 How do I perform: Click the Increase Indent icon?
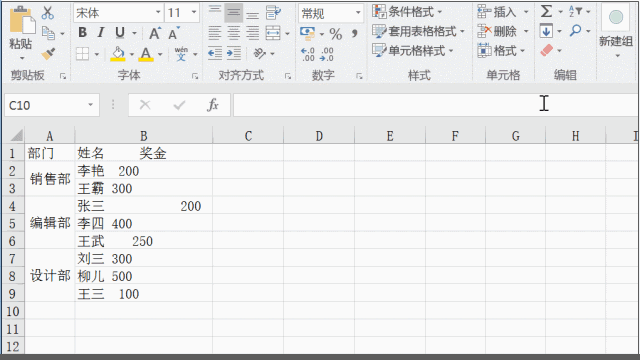(x=233, y=53)
